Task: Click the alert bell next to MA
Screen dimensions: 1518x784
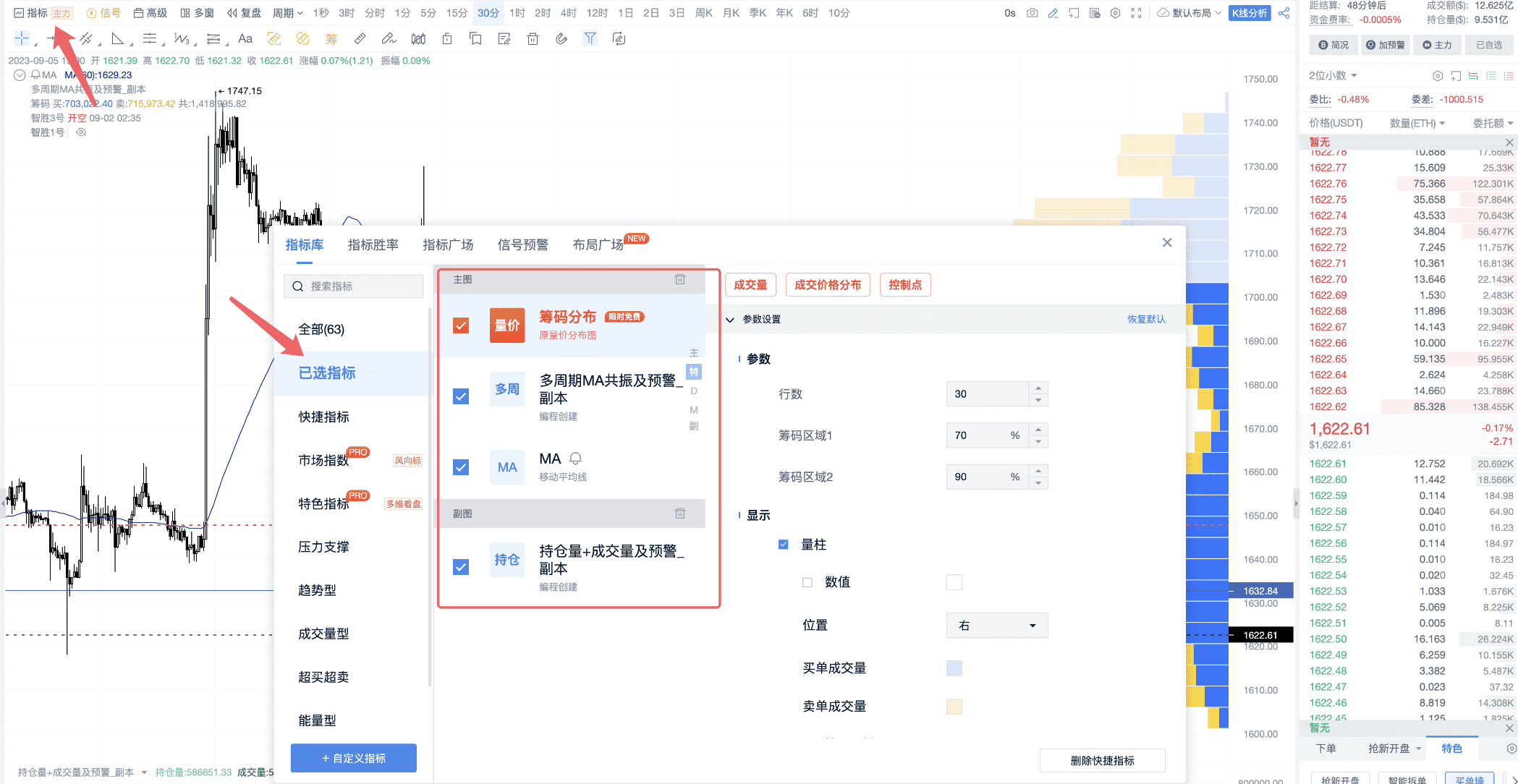Action: (x=576, y=459)
